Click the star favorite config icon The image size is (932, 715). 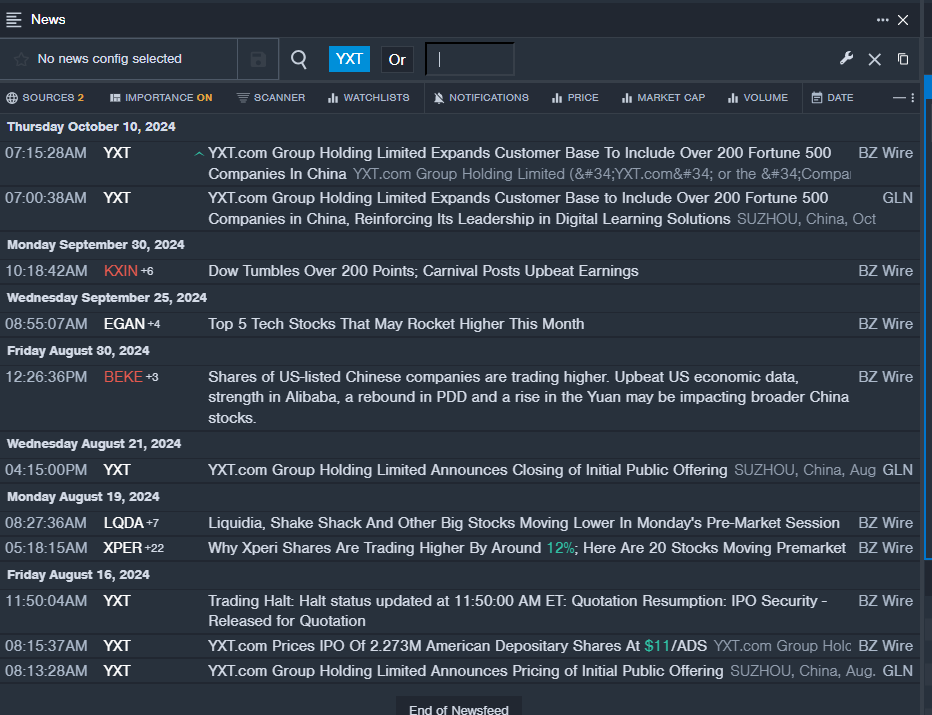(x=20, y=59)
